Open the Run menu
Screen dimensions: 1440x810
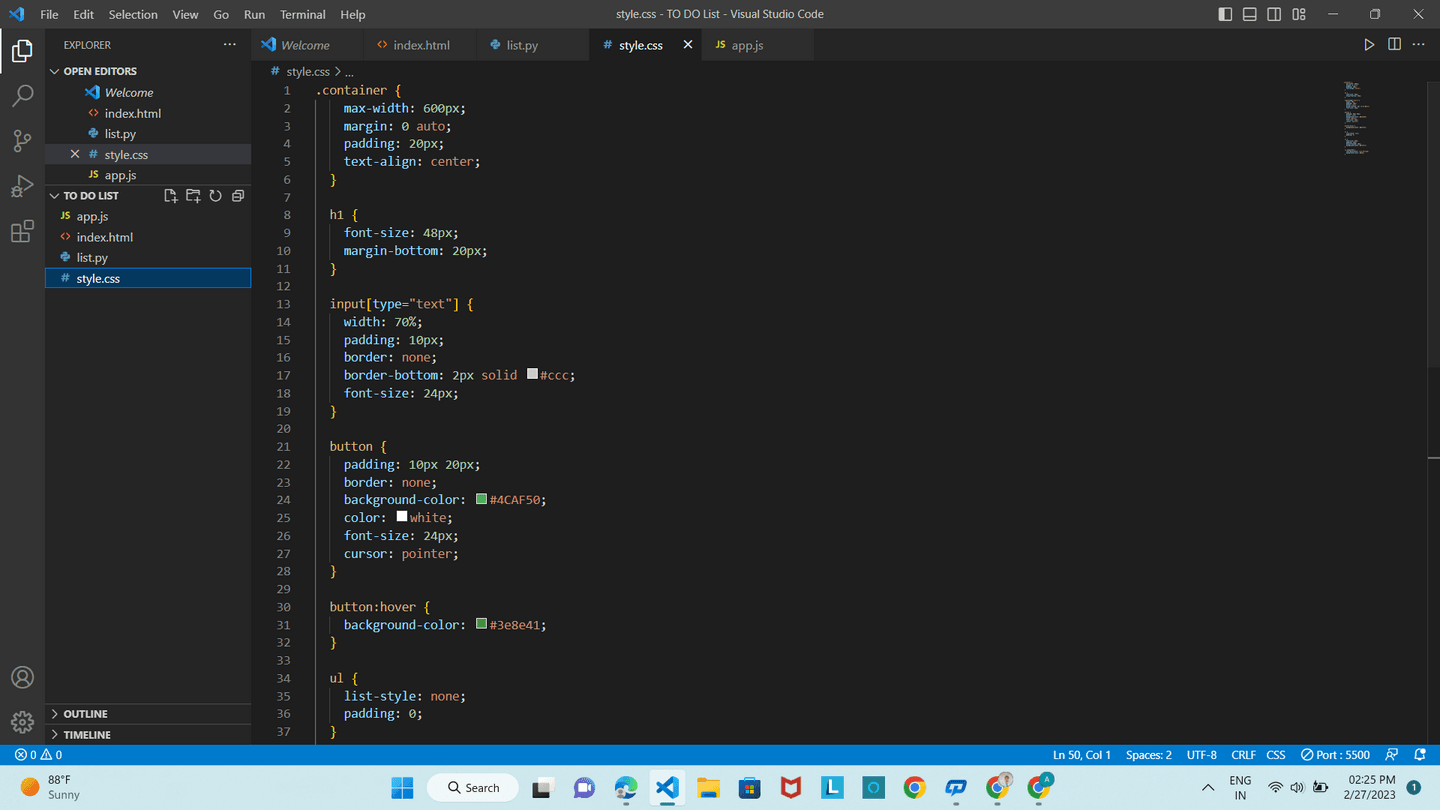[254, 14]
